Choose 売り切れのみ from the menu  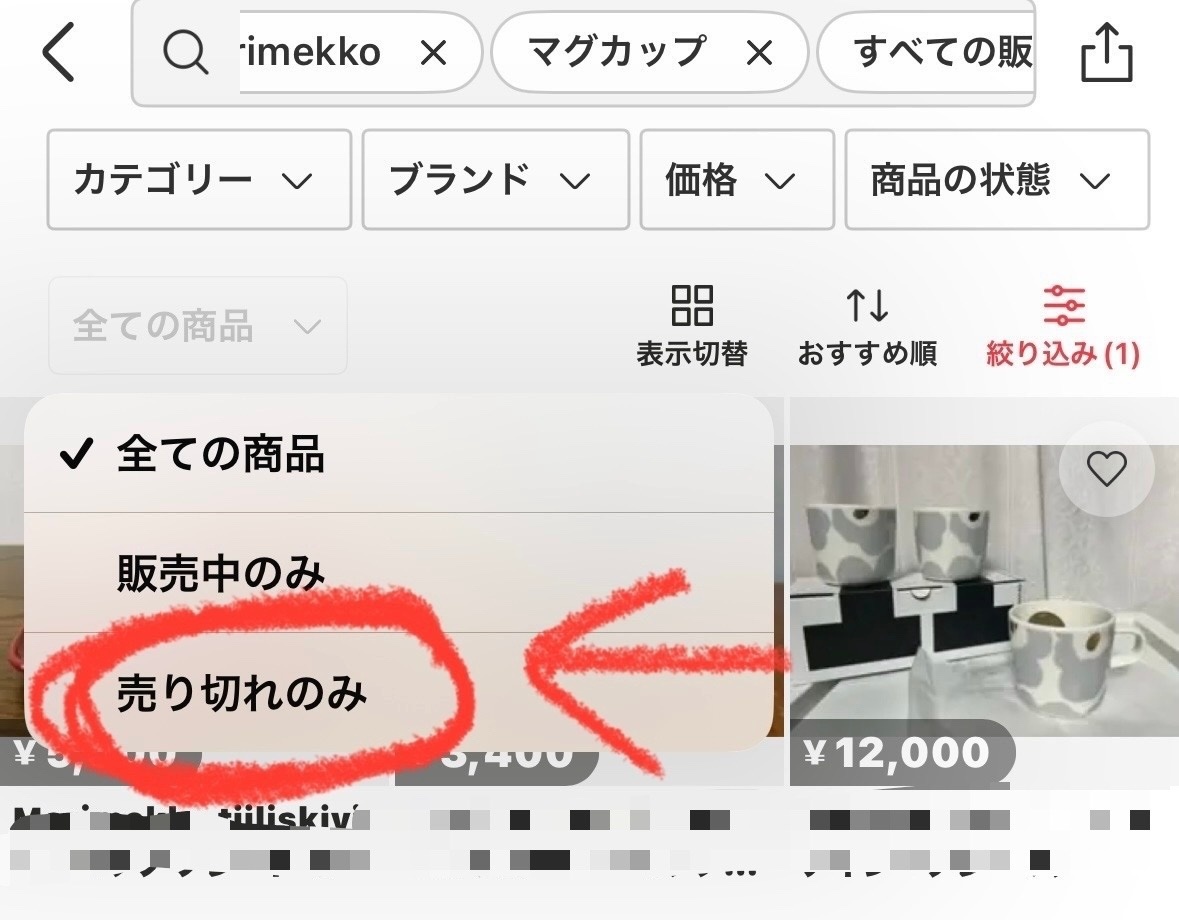(x=399, y=692)
